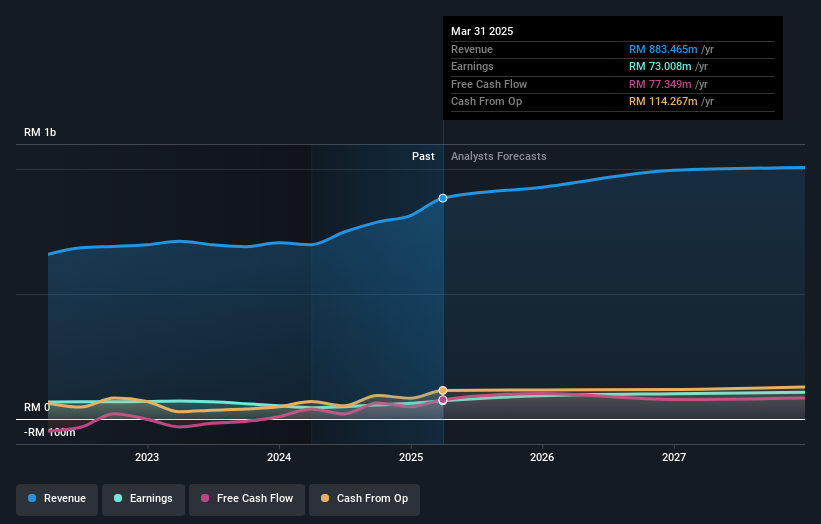Select the 2025 x-axis label

411,458
